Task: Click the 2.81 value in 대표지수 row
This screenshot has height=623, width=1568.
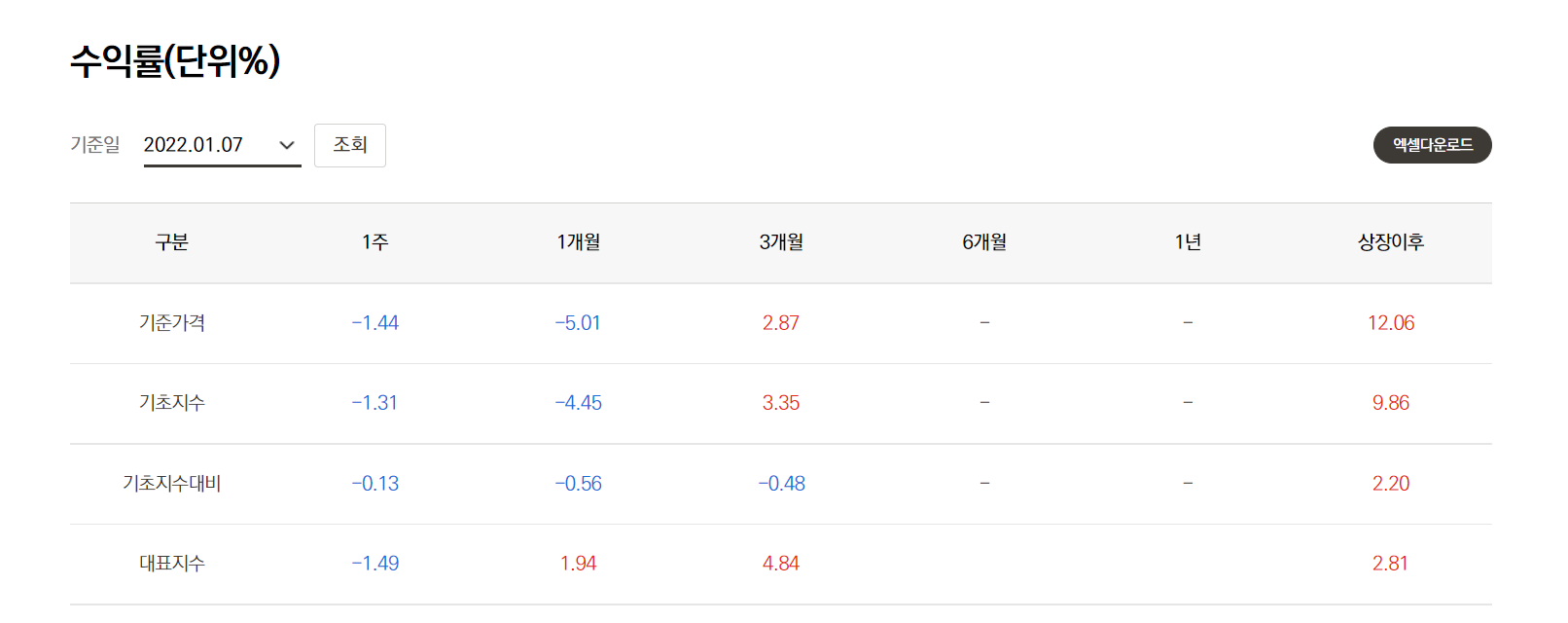Action: (x=1391, y=564)
